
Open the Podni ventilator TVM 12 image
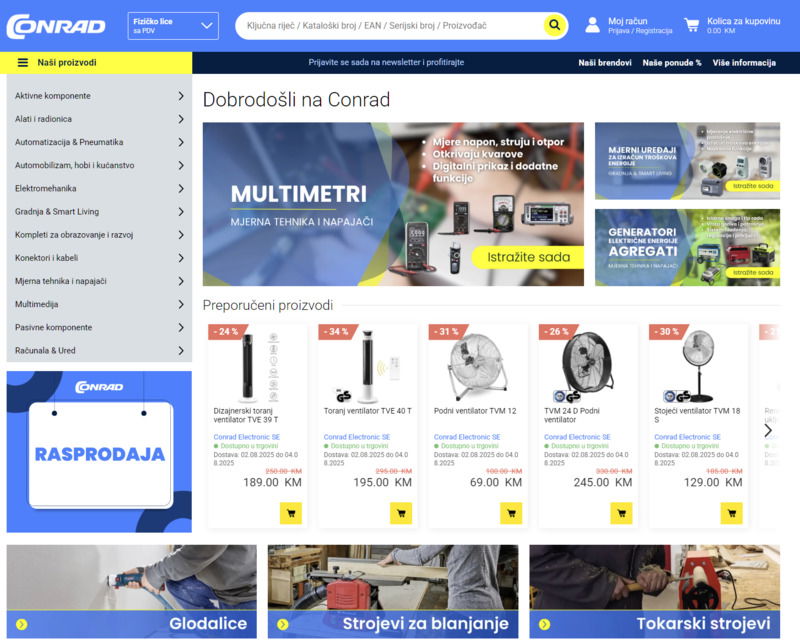478,365
